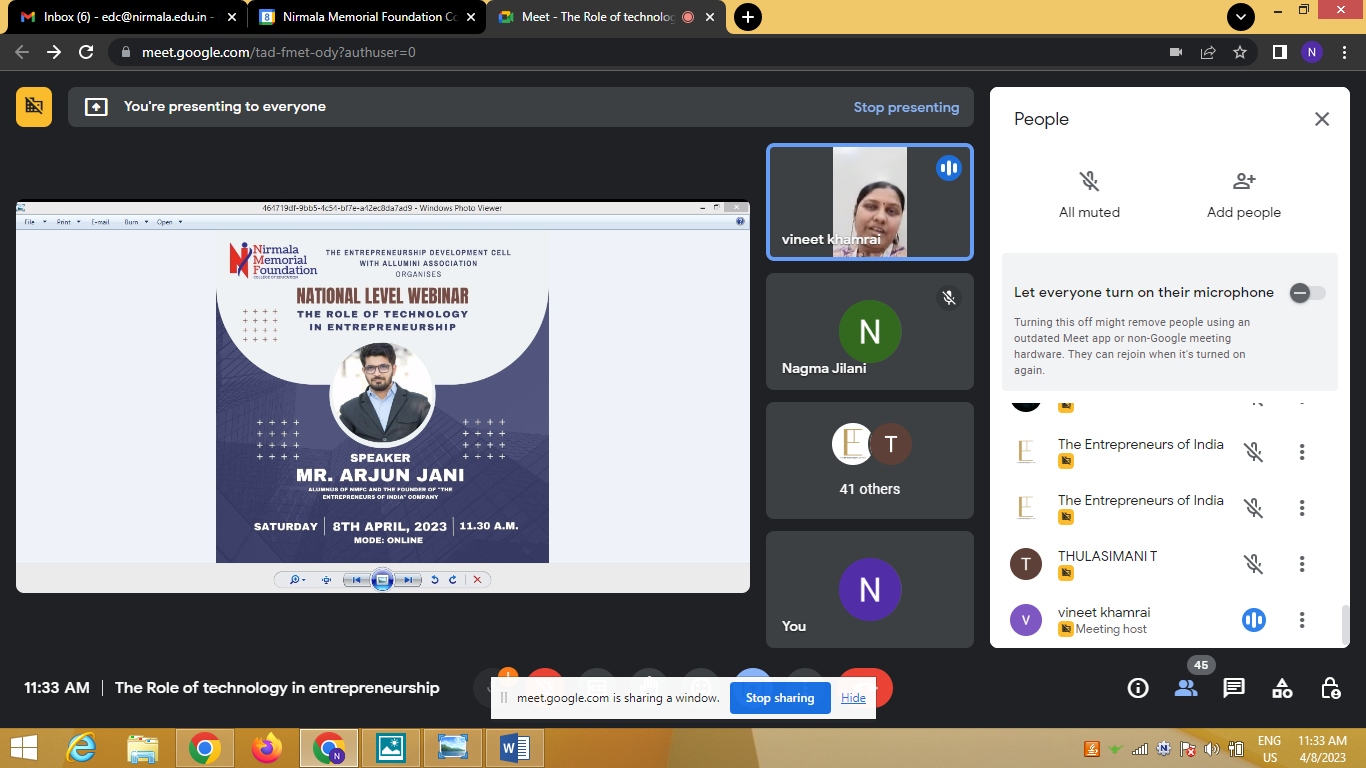This screenshot has width=1366, height=768.
Task: Toggle Let everyone turn on their microphone
Action: tap(1306, 293)
